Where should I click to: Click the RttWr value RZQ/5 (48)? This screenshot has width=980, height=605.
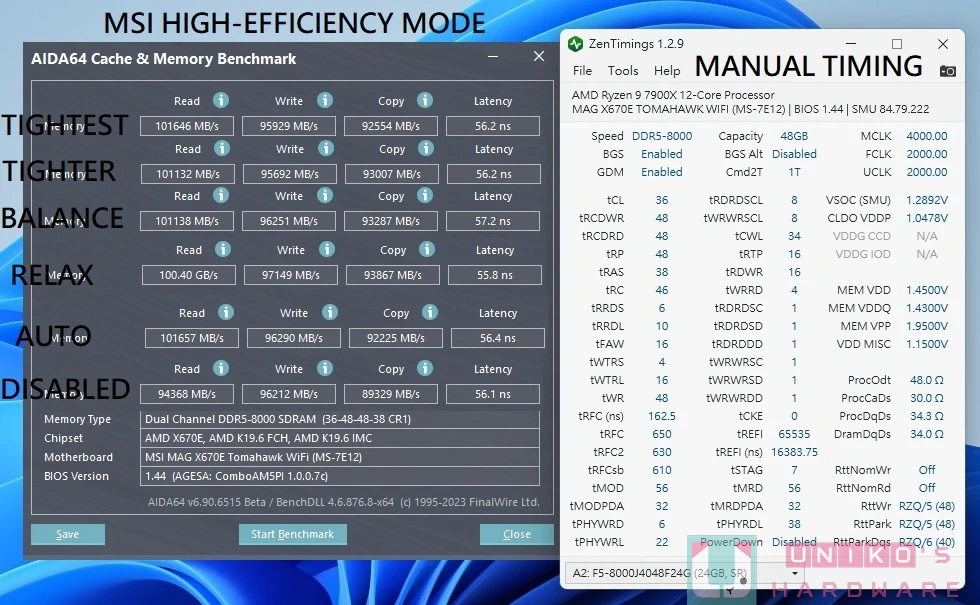click(927, 506)
